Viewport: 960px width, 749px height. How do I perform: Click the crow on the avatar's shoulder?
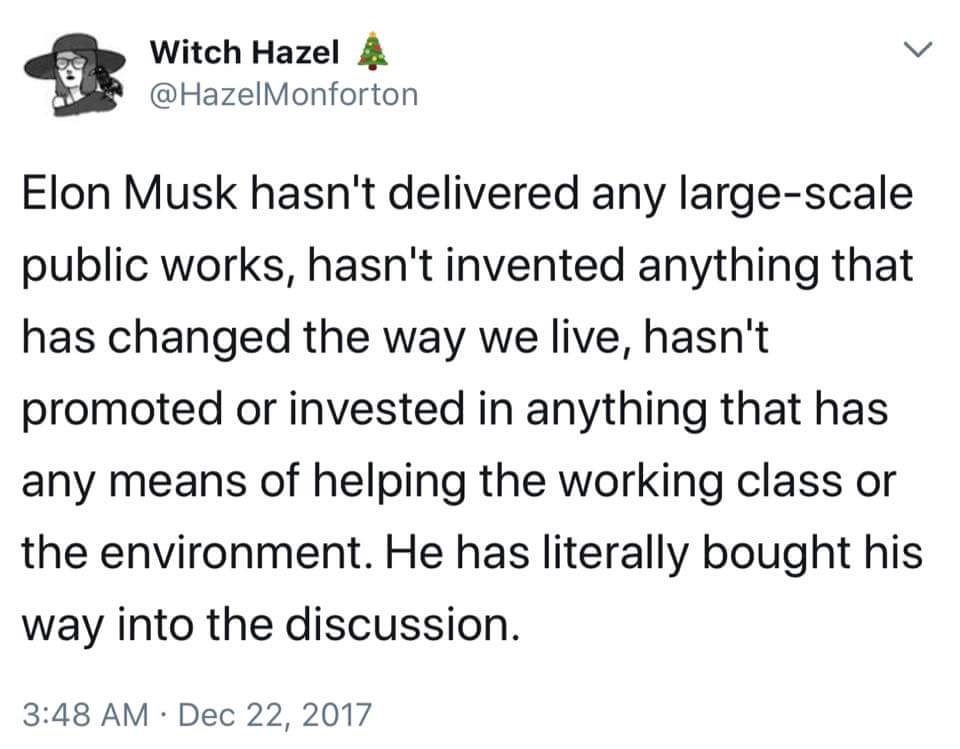click(x=107, y=85)
